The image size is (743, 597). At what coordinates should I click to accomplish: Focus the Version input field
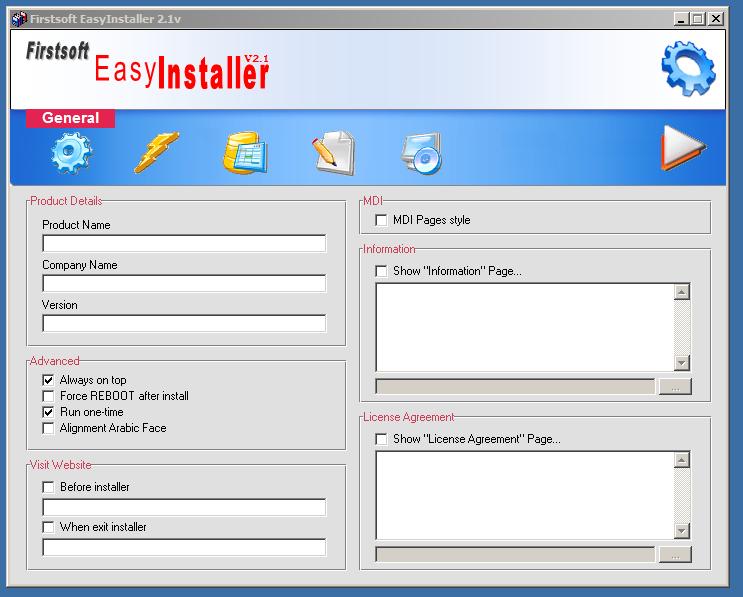(x=184, y=324)
